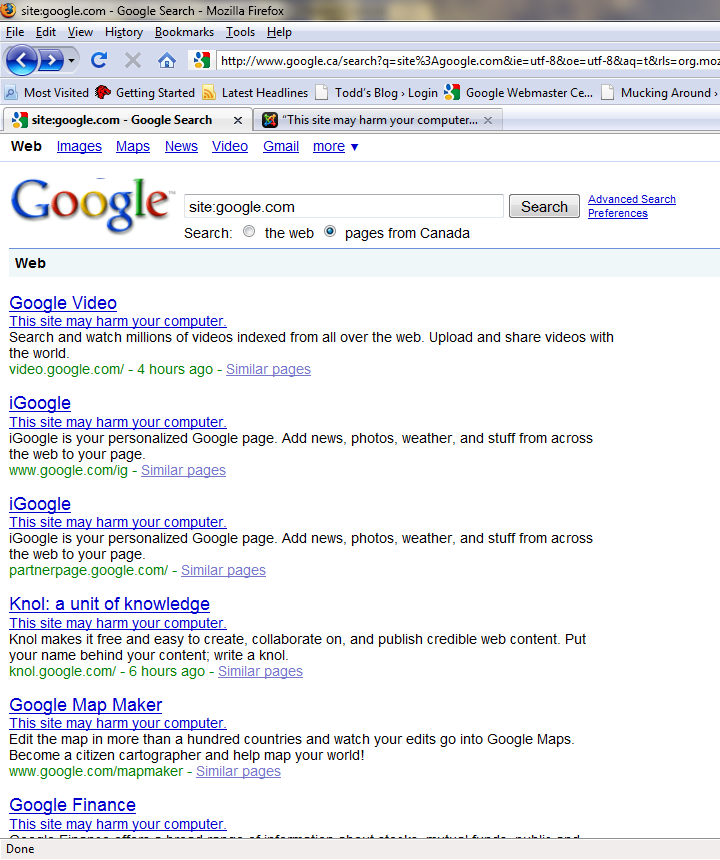Open the Google Webmaster Central bookmark
Image resolution: width=720 pixels, height=860 pixels.
519,93
